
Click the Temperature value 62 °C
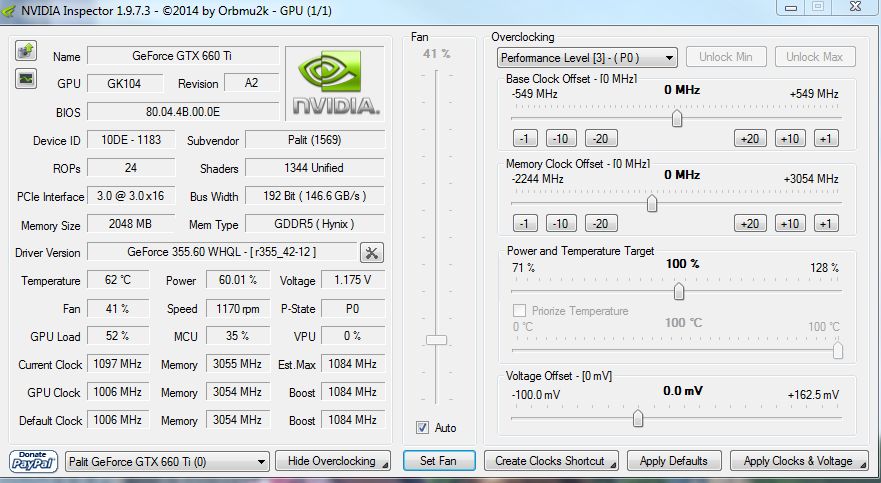tap(118, 280)
